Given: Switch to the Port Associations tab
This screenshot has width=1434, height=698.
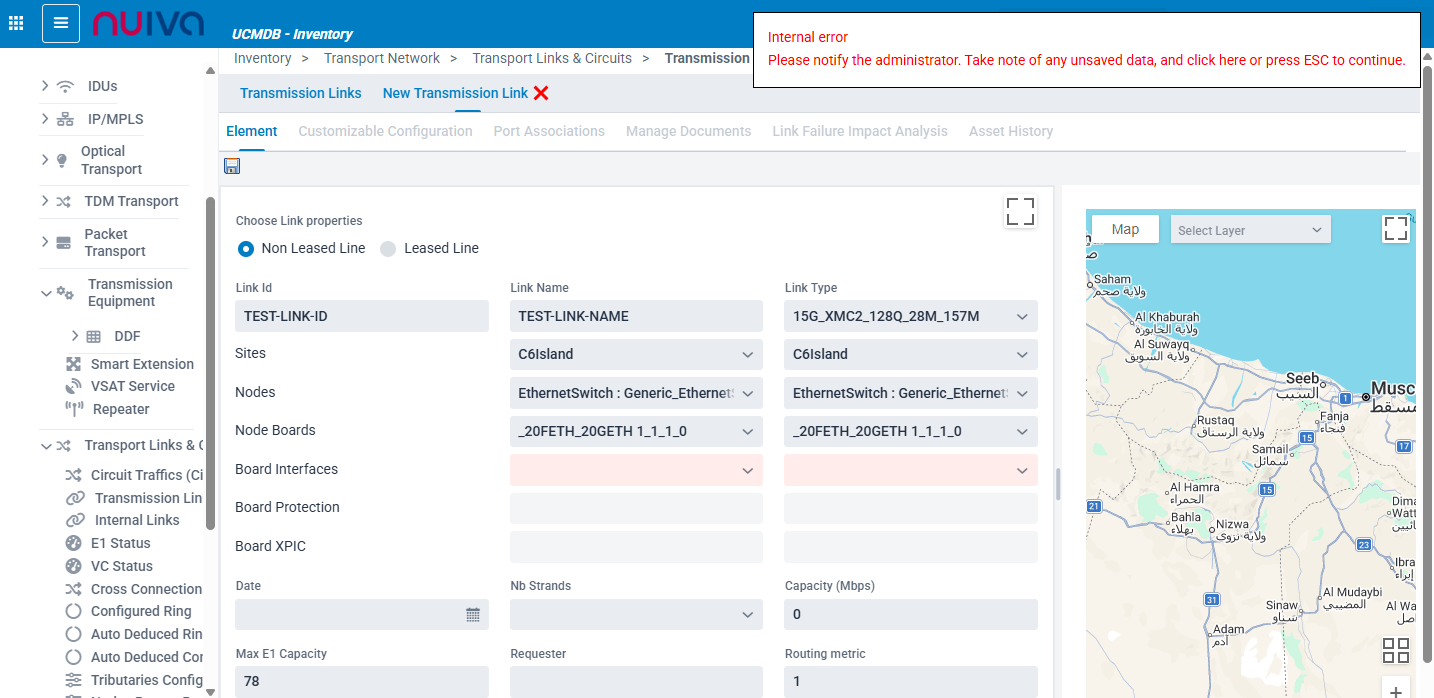Looking at the screenshot, I should point(549,131).
